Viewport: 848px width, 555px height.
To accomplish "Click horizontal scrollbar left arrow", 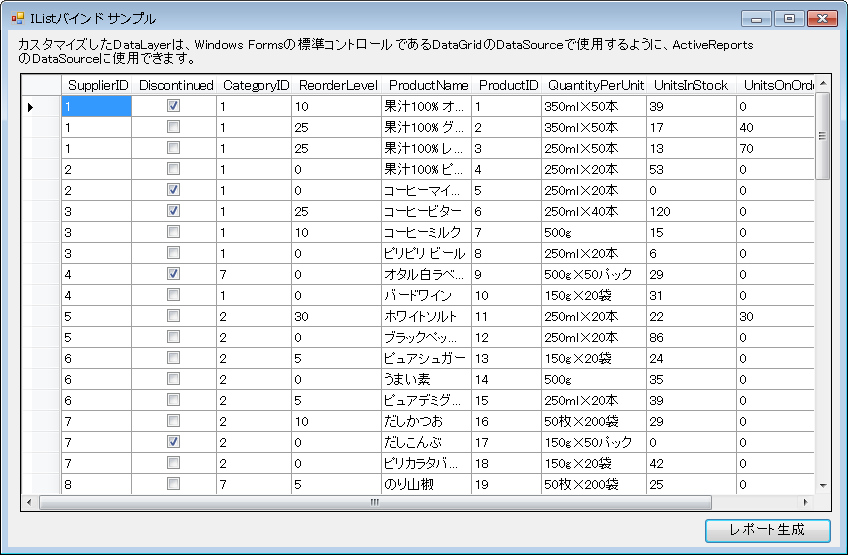I will [29, 503].
